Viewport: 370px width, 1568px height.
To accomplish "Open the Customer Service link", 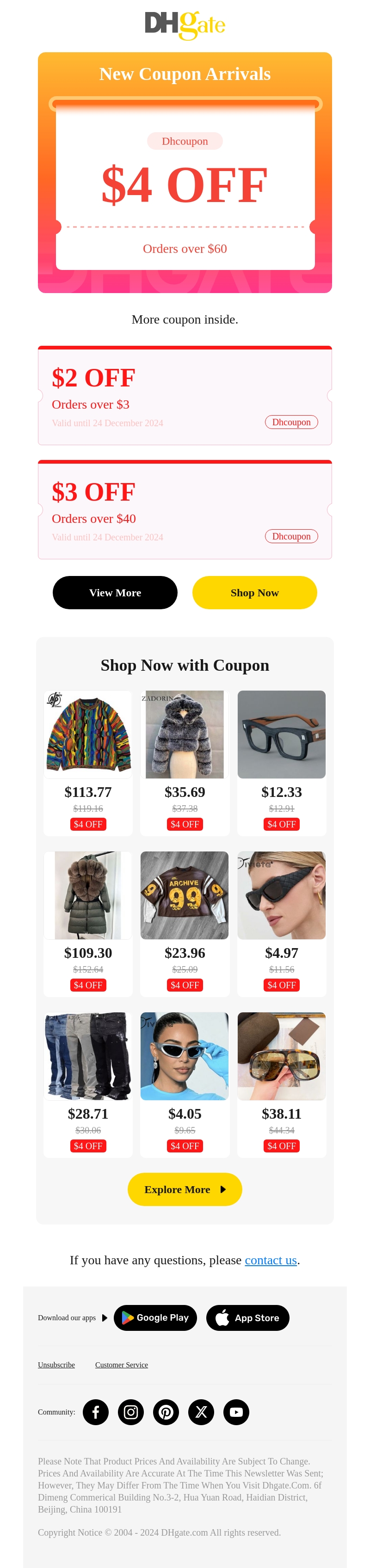I will coord(122,1365).
